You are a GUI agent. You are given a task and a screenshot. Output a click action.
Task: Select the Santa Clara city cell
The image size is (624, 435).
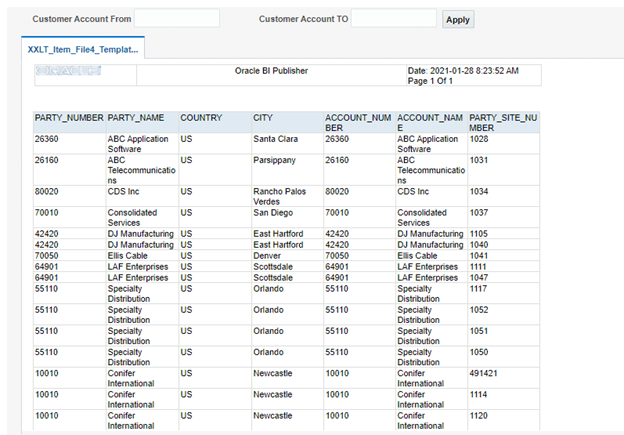[x=275, y=139]
